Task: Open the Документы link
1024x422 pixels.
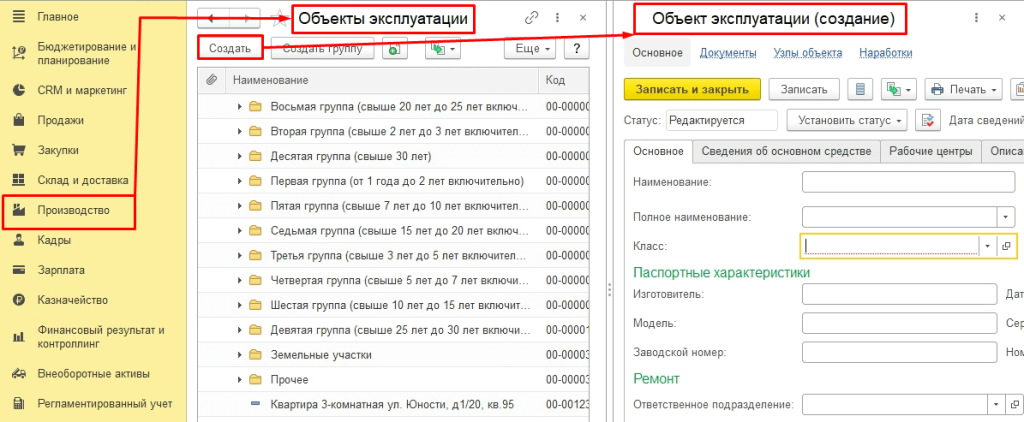Action: pyautogui.click(x=728, y=53)
